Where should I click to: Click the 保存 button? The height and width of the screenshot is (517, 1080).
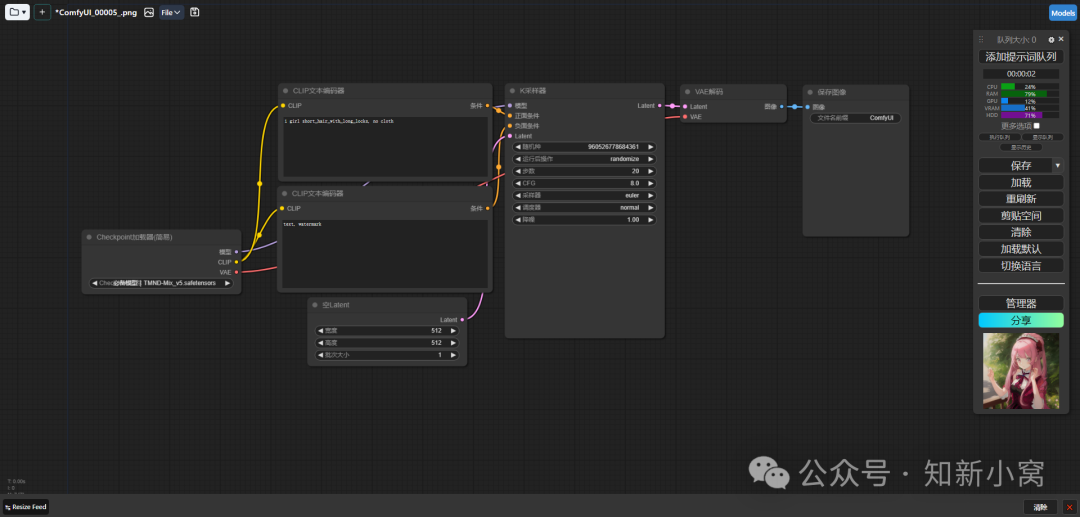point(1015,165)
